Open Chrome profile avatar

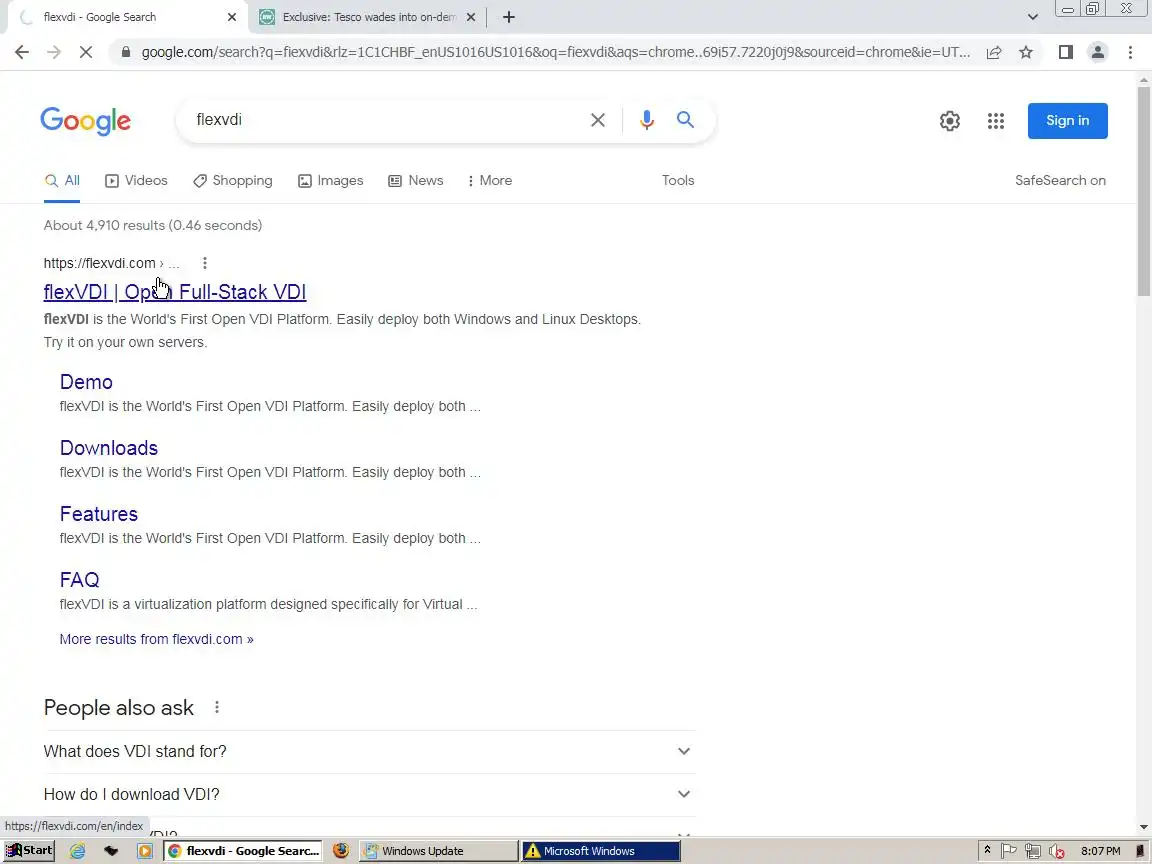(1098, 52)
